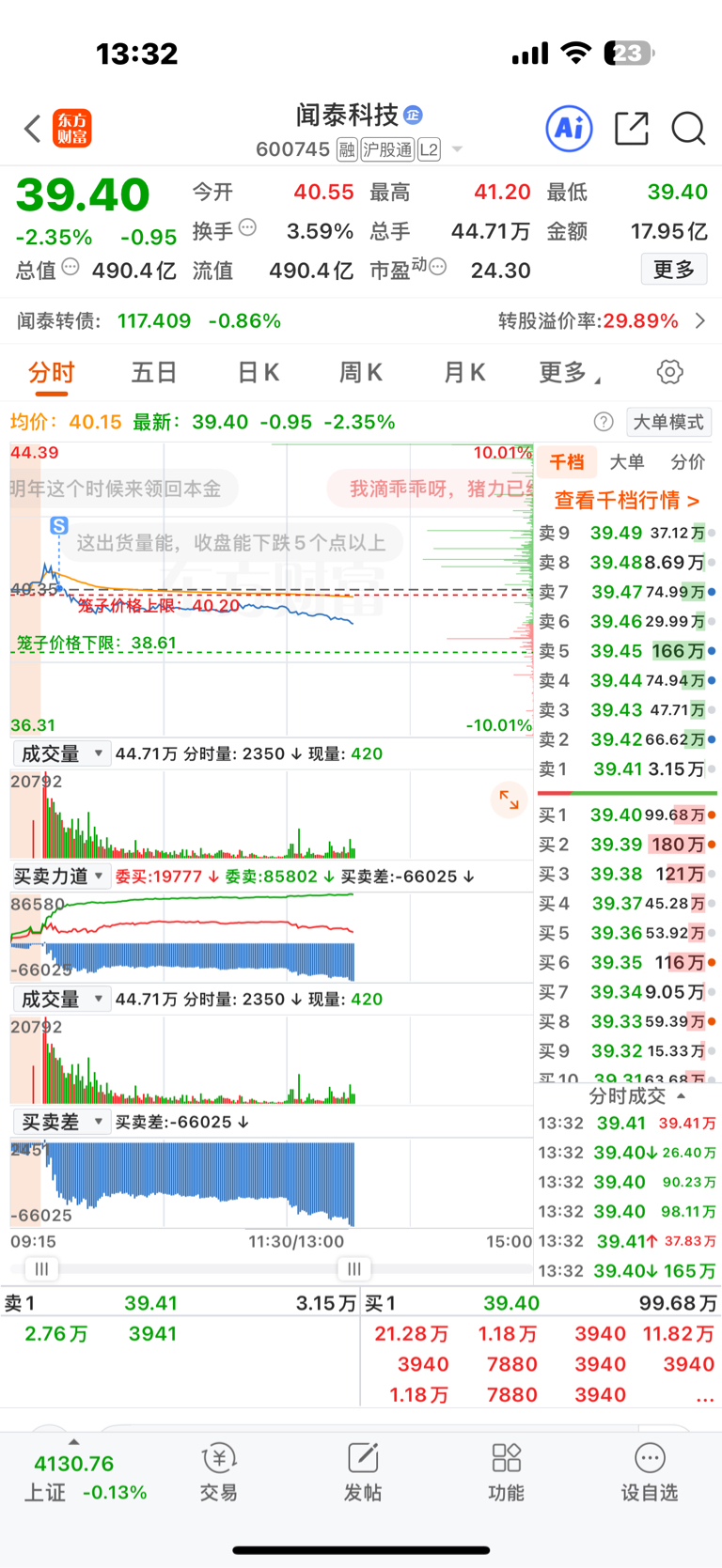Screen dimensions: 722x1568
Task: Open the Ai assistant icon
Action: point(569,128)
